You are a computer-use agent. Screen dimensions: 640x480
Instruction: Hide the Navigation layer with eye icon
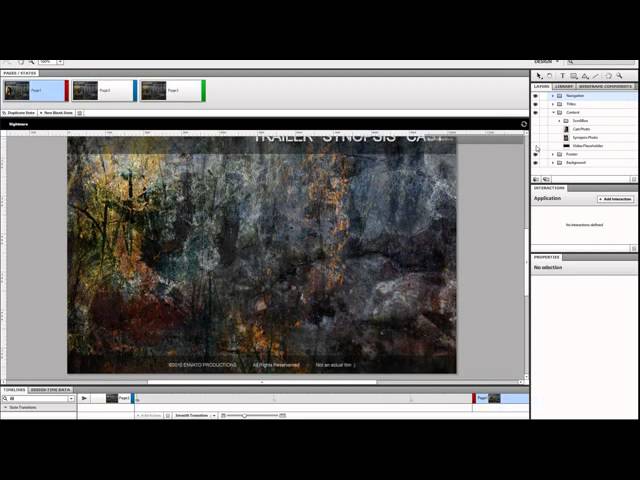pos(535,96)
